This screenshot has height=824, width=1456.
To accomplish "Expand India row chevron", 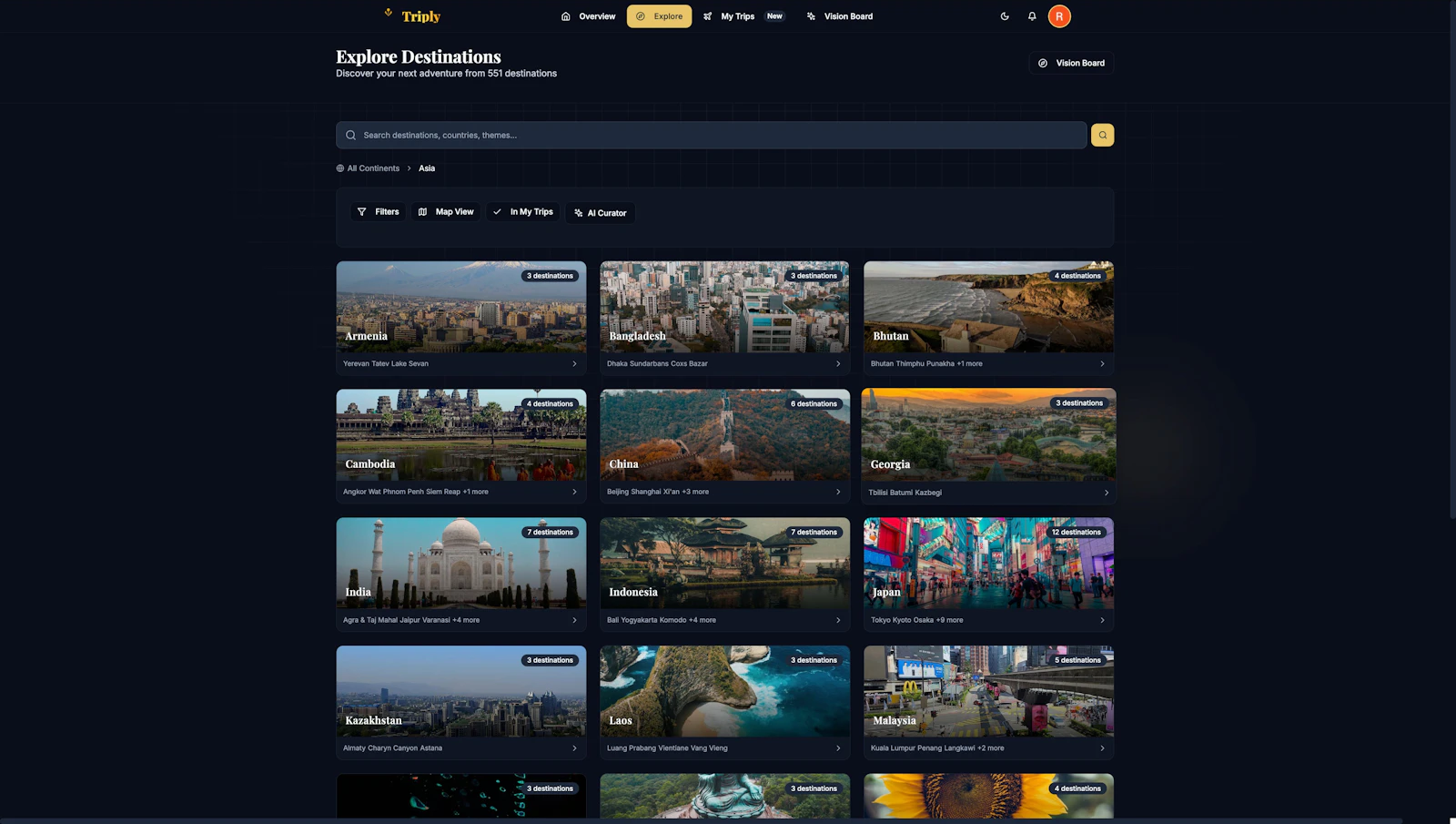I will (x=574, y=620).
